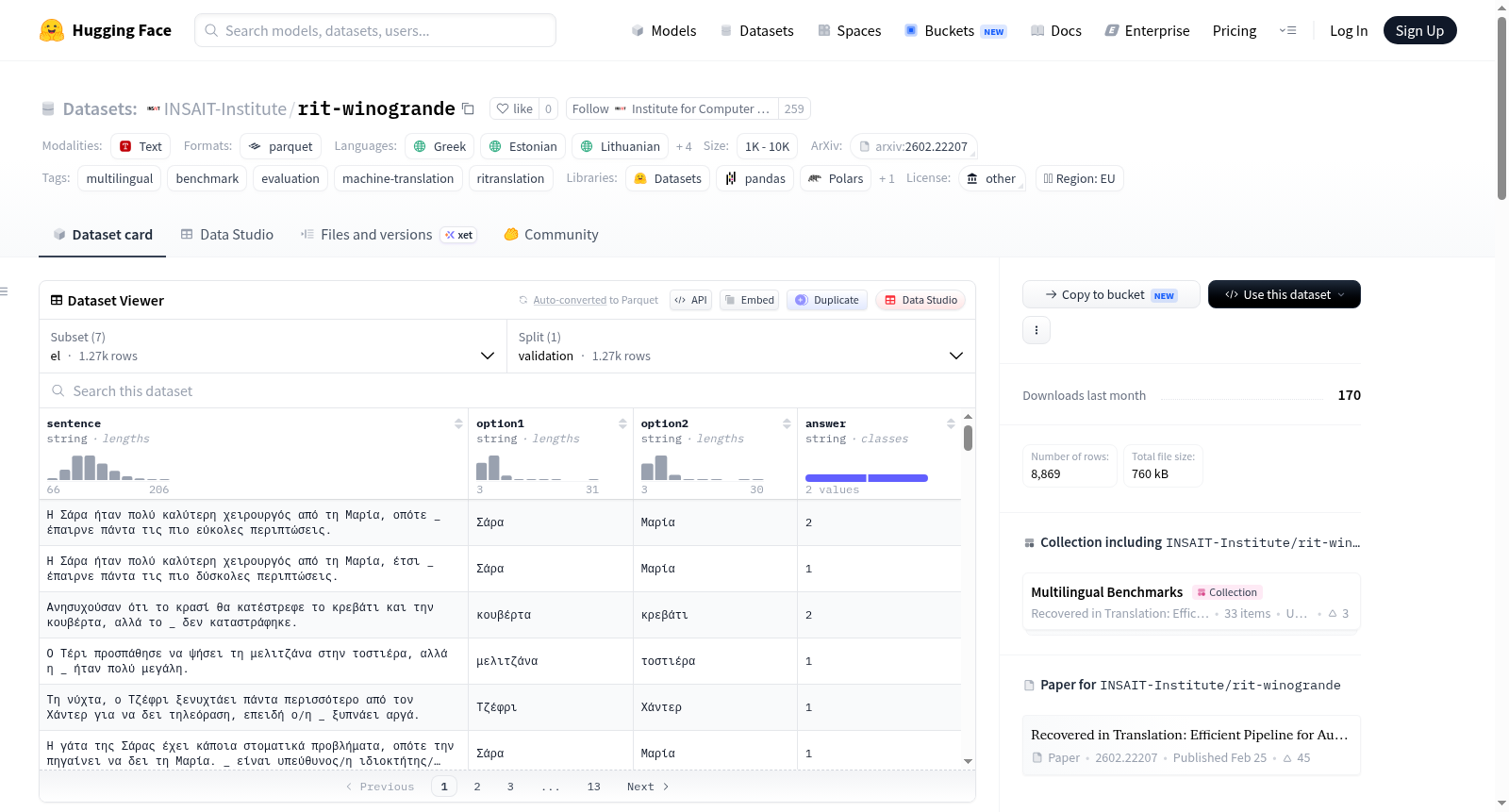Screen dimensions: 1509x812
Task: Click the Log In link
Action: [x=1349, y=30]
